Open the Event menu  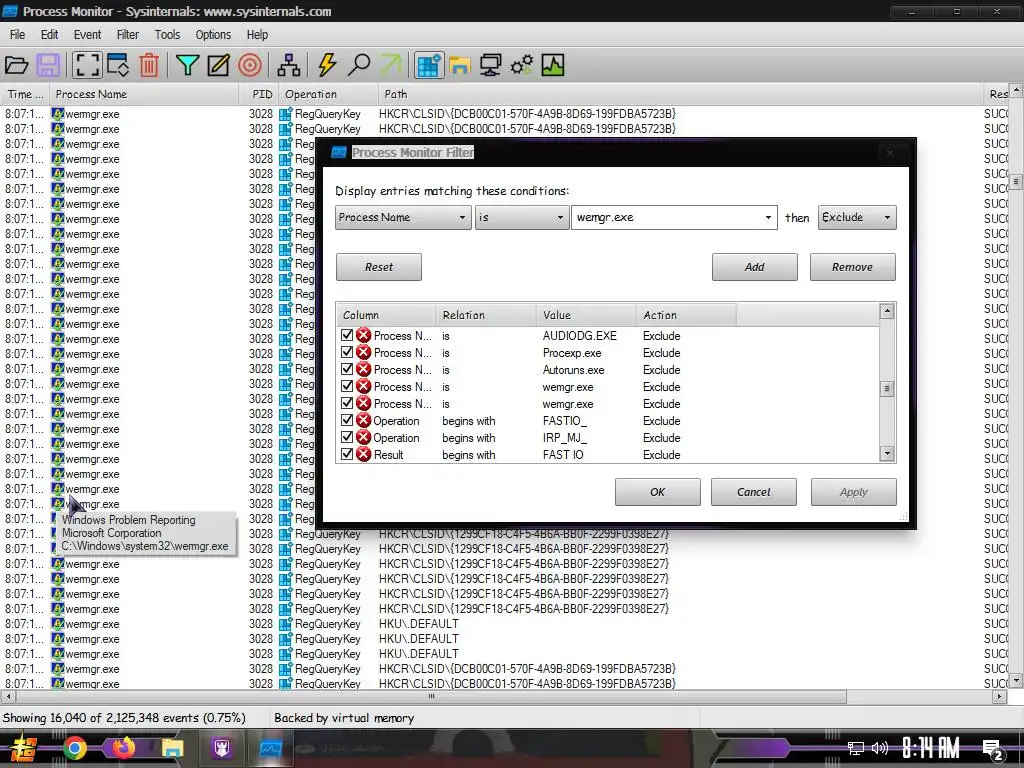tap(88, 35)
